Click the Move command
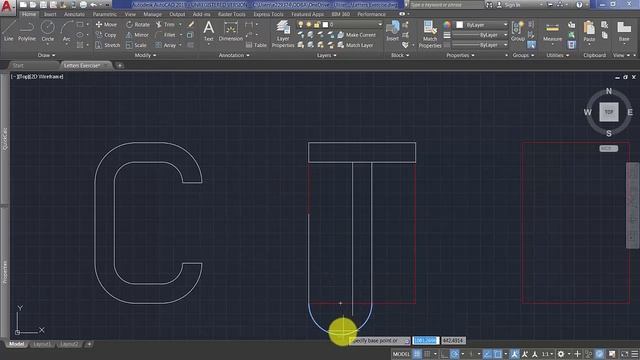This screenshot has width=640, height=360. 106,24
